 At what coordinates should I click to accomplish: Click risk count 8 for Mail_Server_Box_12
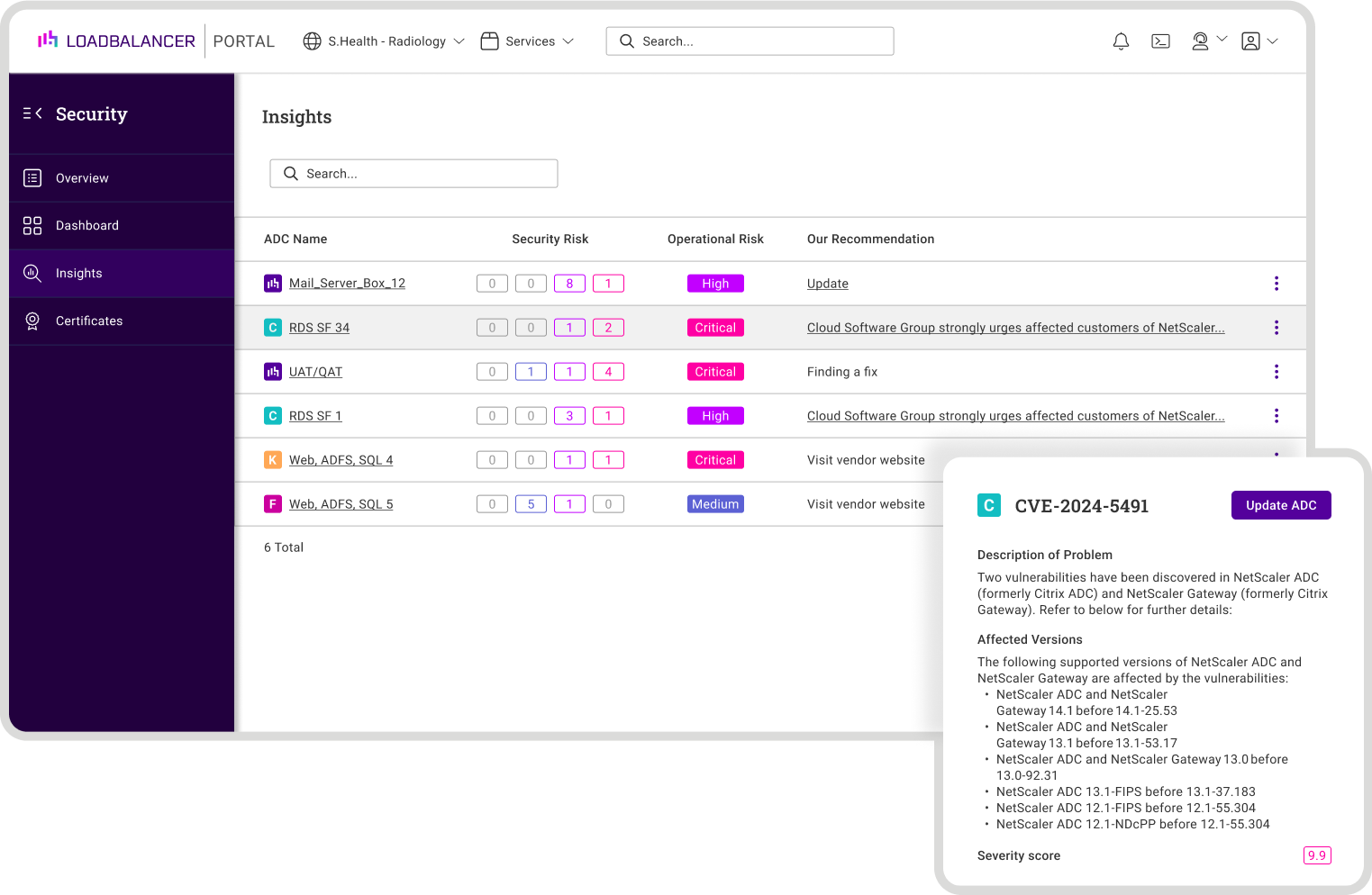coord(569,284)
